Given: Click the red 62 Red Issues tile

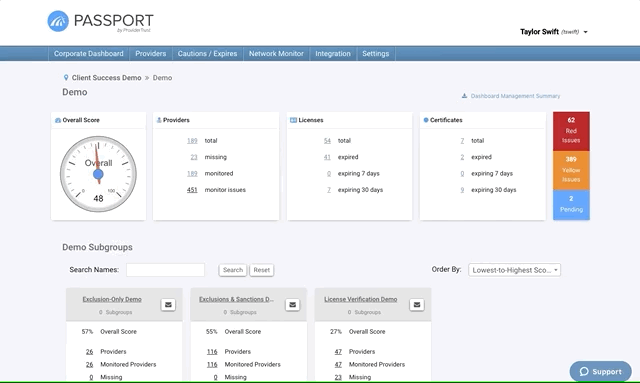Looking at the screenshot, I should [571, 131].
